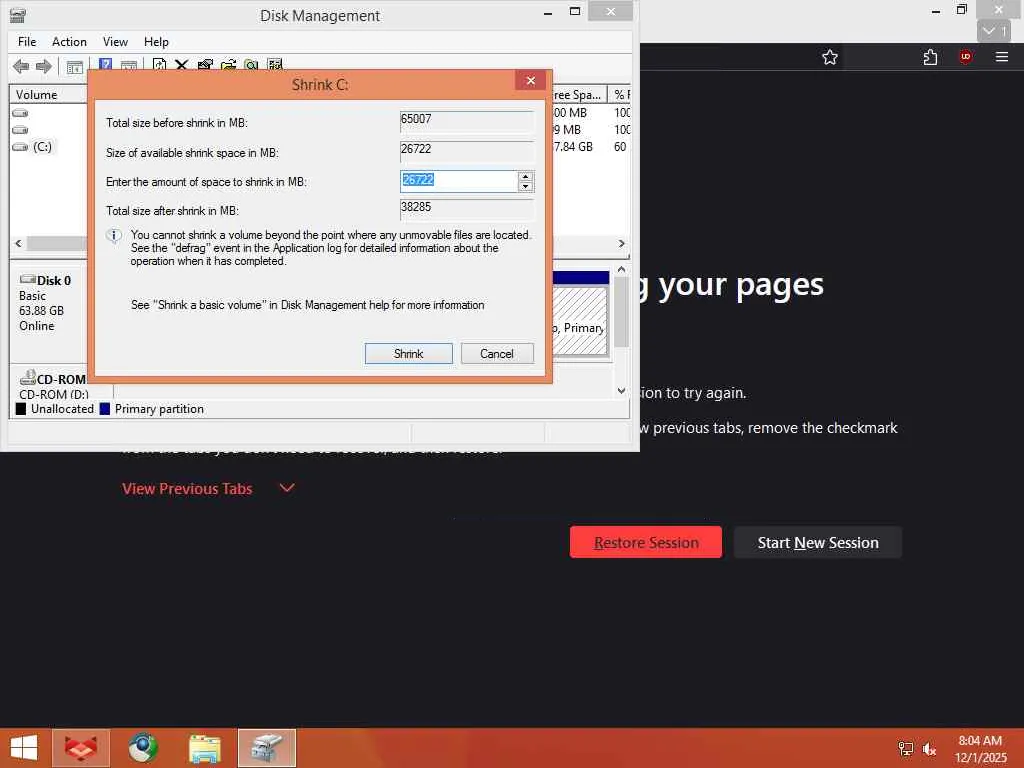Click the Disk Management taskbar icon
The image size is (1024, 768).
[267, 748]
